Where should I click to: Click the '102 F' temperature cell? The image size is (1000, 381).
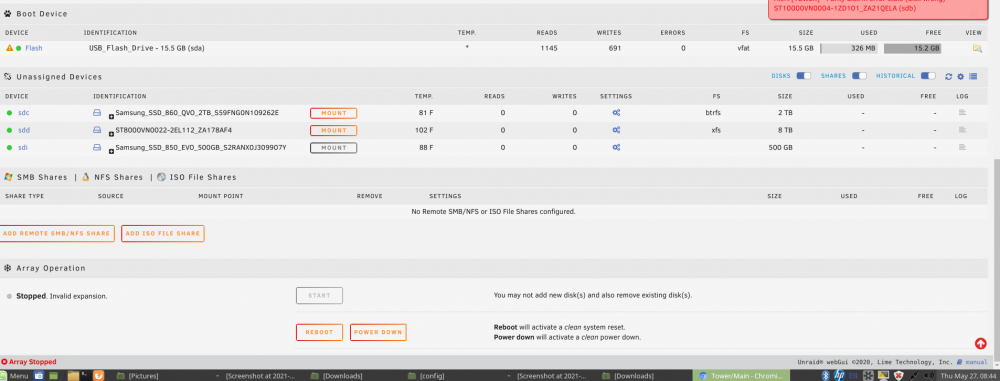(423, 130)
